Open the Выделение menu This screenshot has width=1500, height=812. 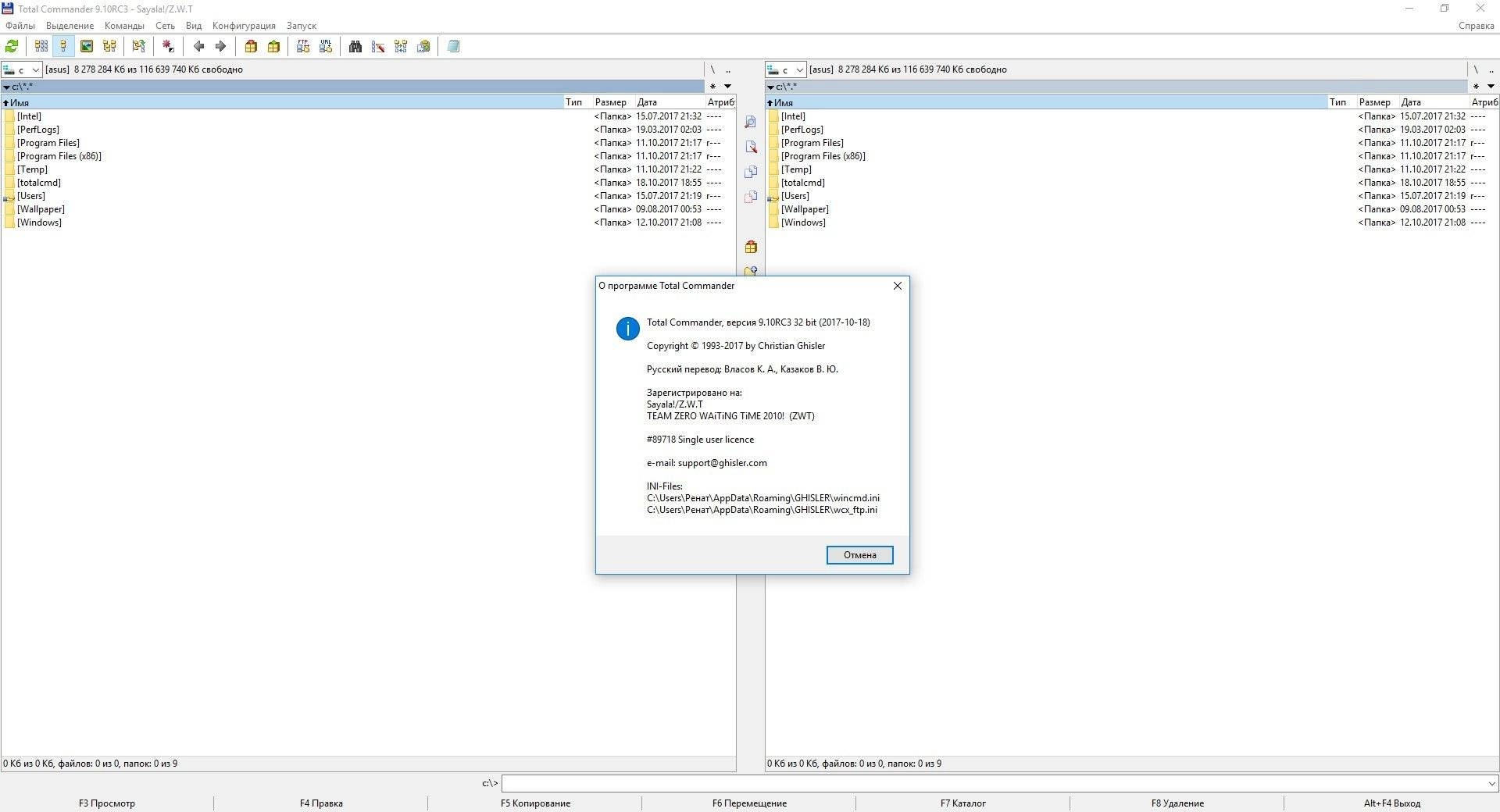[x=70, y=26]
